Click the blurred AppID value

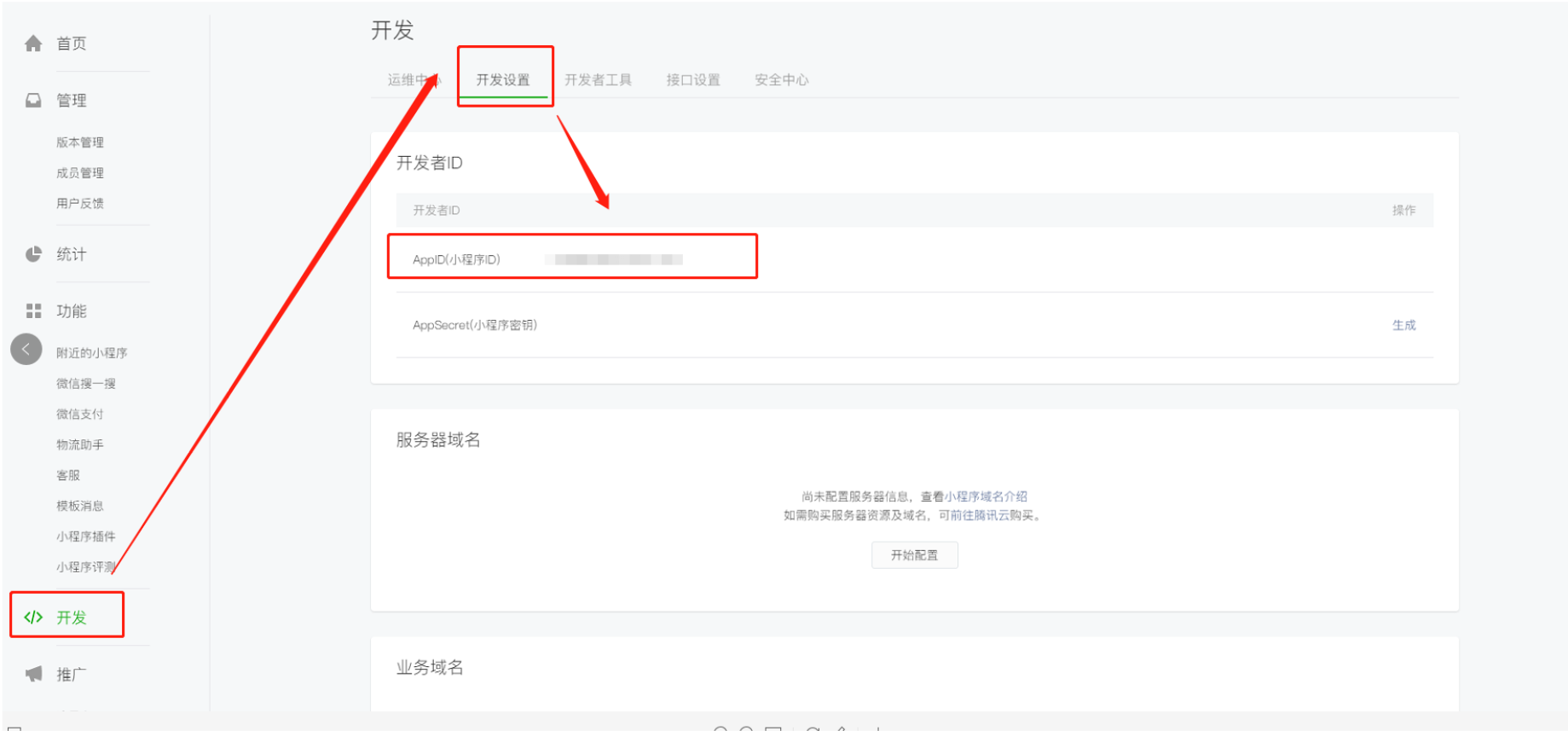click(614, 259)
